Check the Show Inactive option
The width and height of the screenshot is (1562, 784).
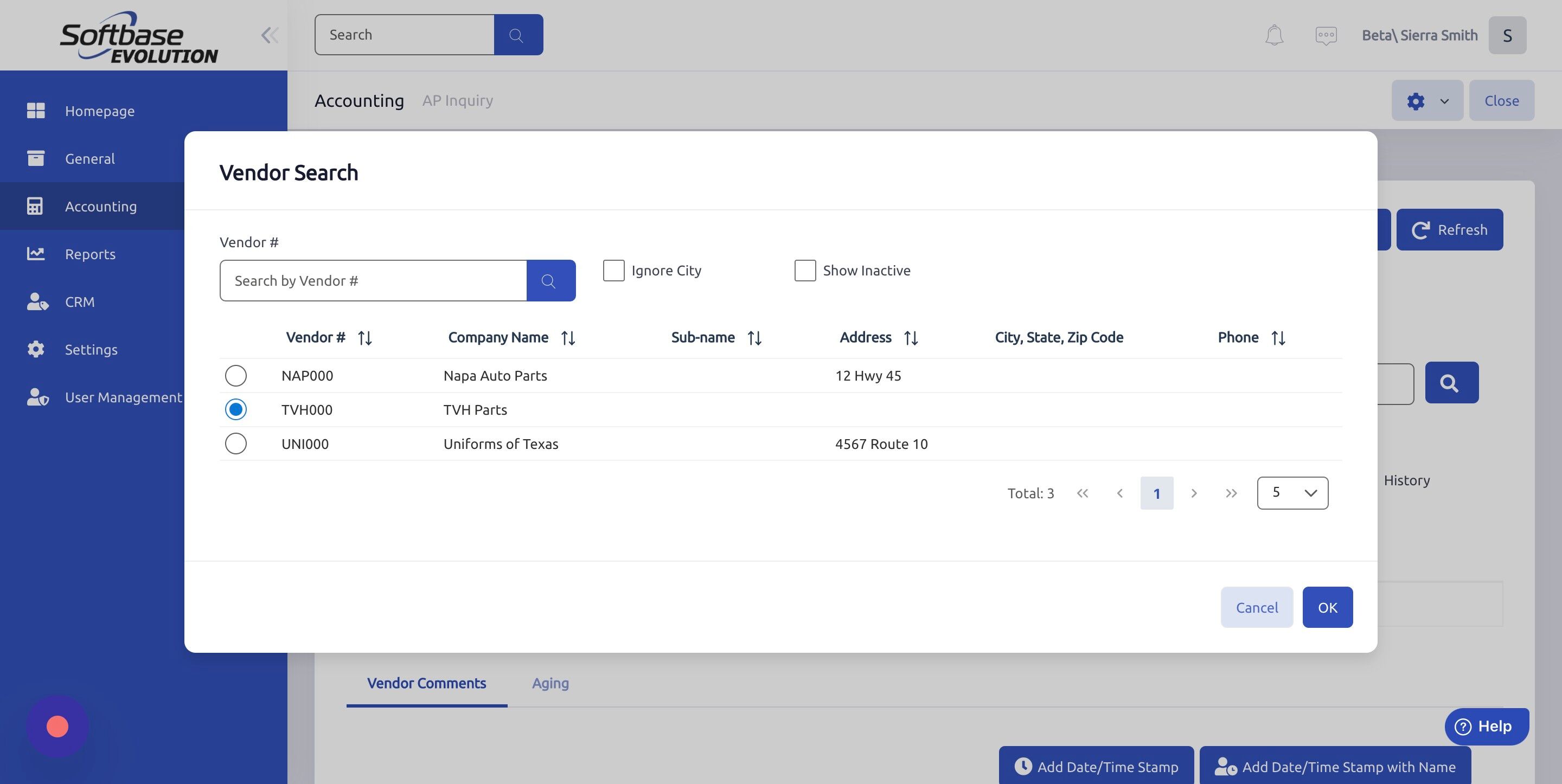click(x=805, y=271)
